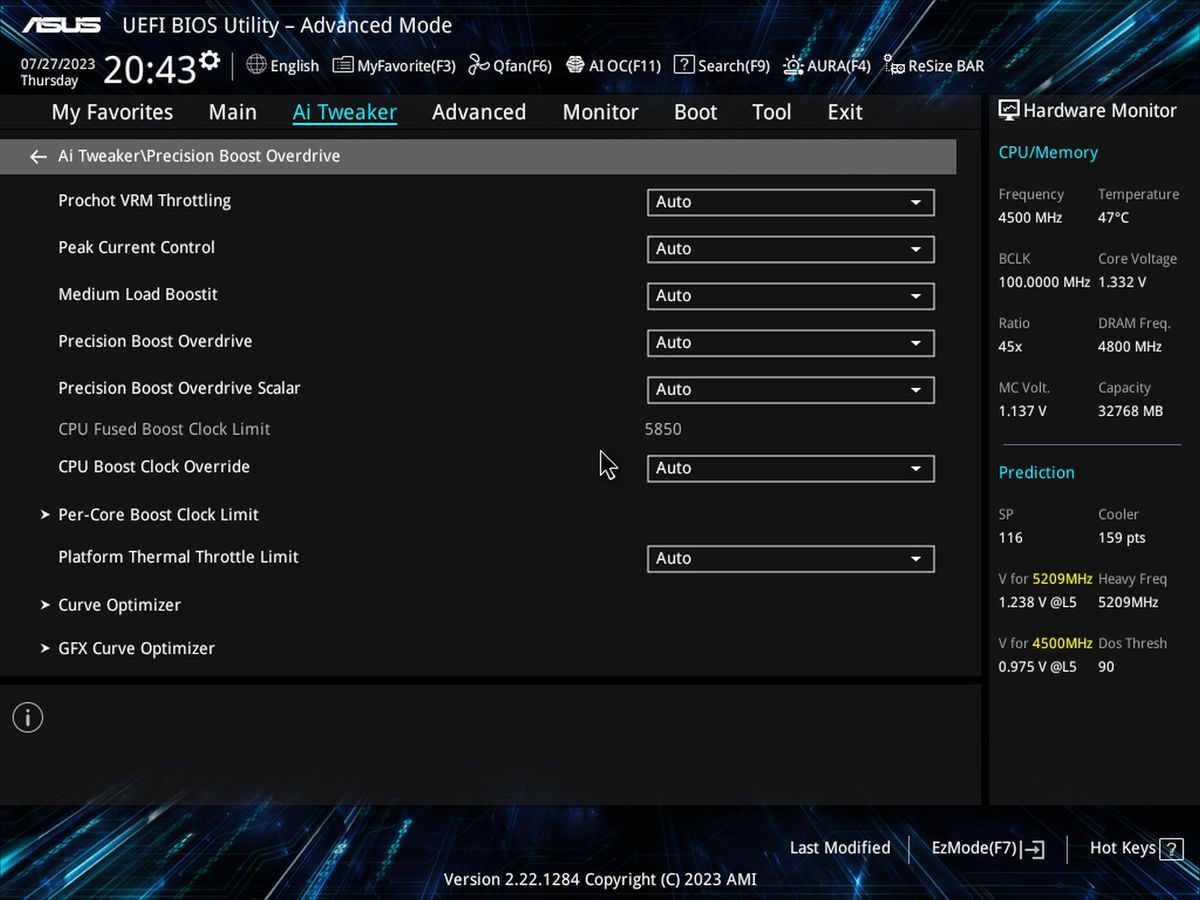Screen dimensions: 1200x900
Task: Select the Ai Tweaker tab
Action: click(x=345, y=112)
